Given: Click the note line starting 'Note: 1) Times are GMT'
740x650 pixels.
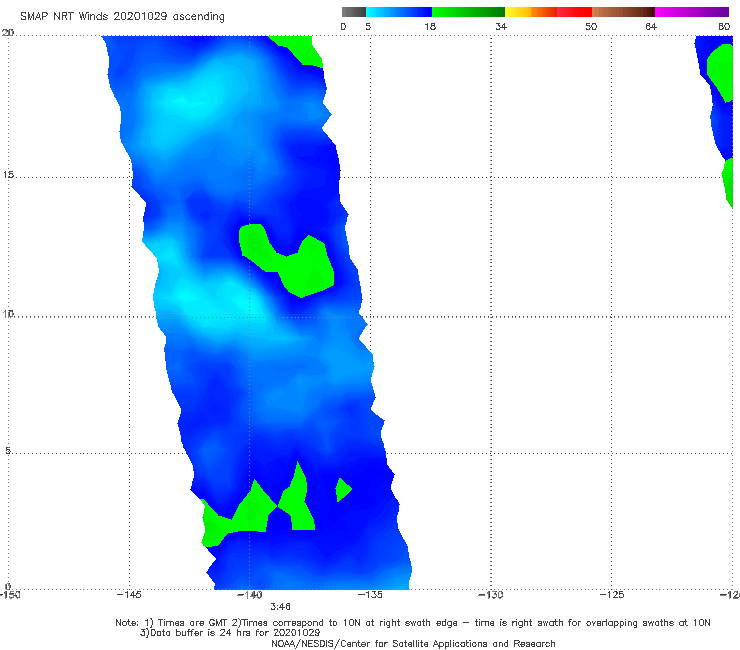Looking at the screenshot, I should coord(412,623).
